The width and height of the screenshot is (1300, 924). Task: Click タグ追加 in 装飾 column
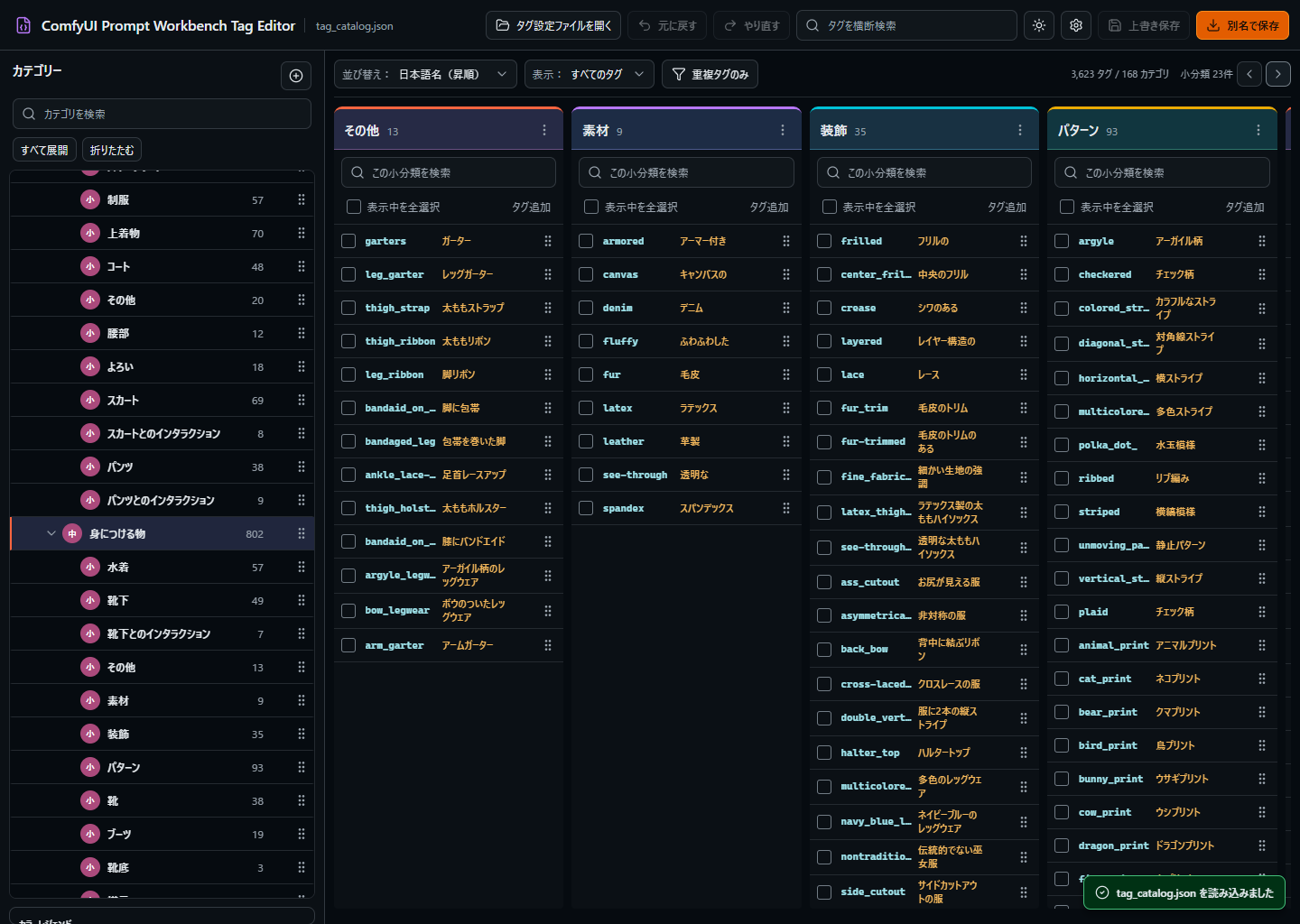1007,207
